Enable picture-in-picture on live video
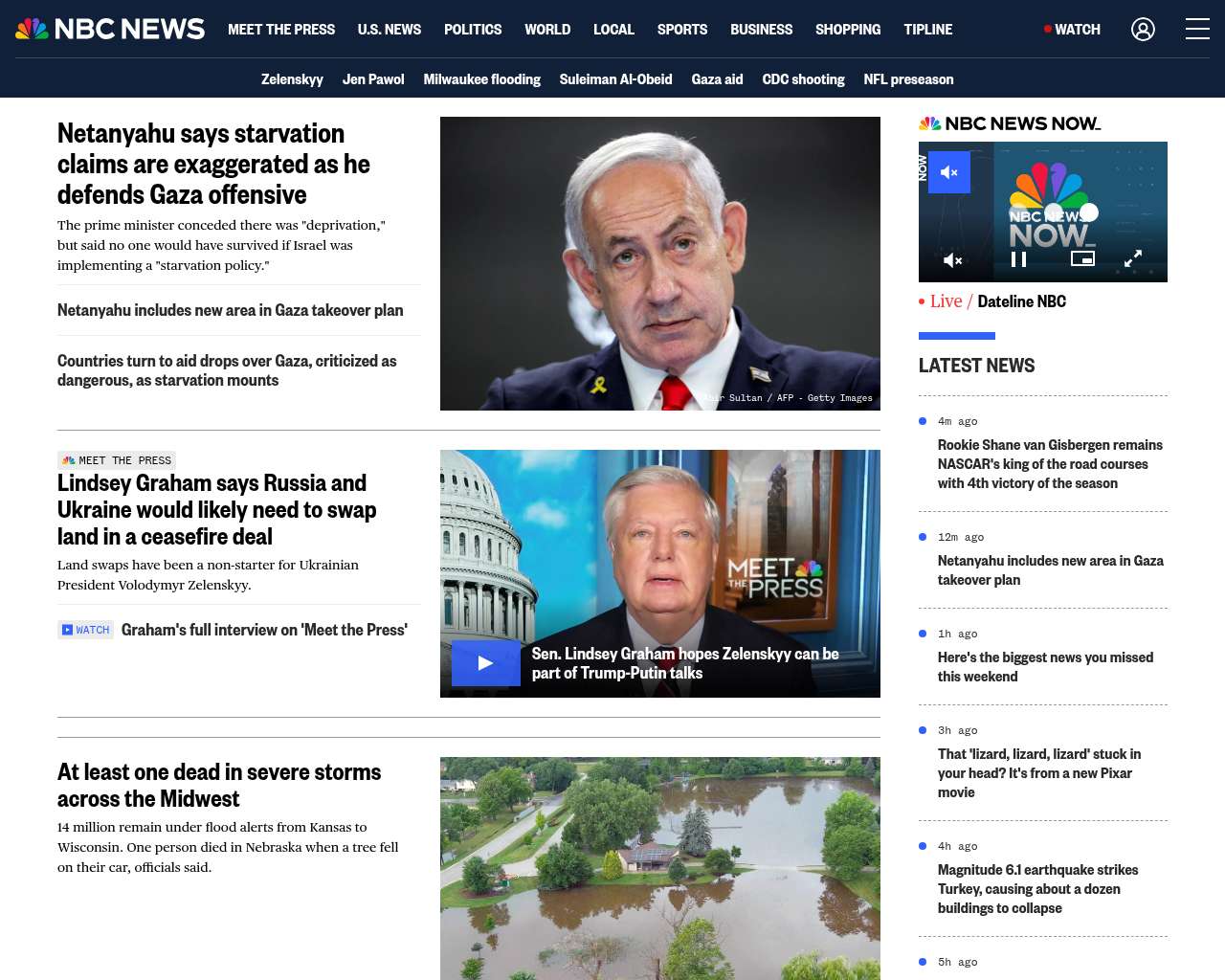The width and height of the screenshot is (1225, 980). tap(1082, 258)
